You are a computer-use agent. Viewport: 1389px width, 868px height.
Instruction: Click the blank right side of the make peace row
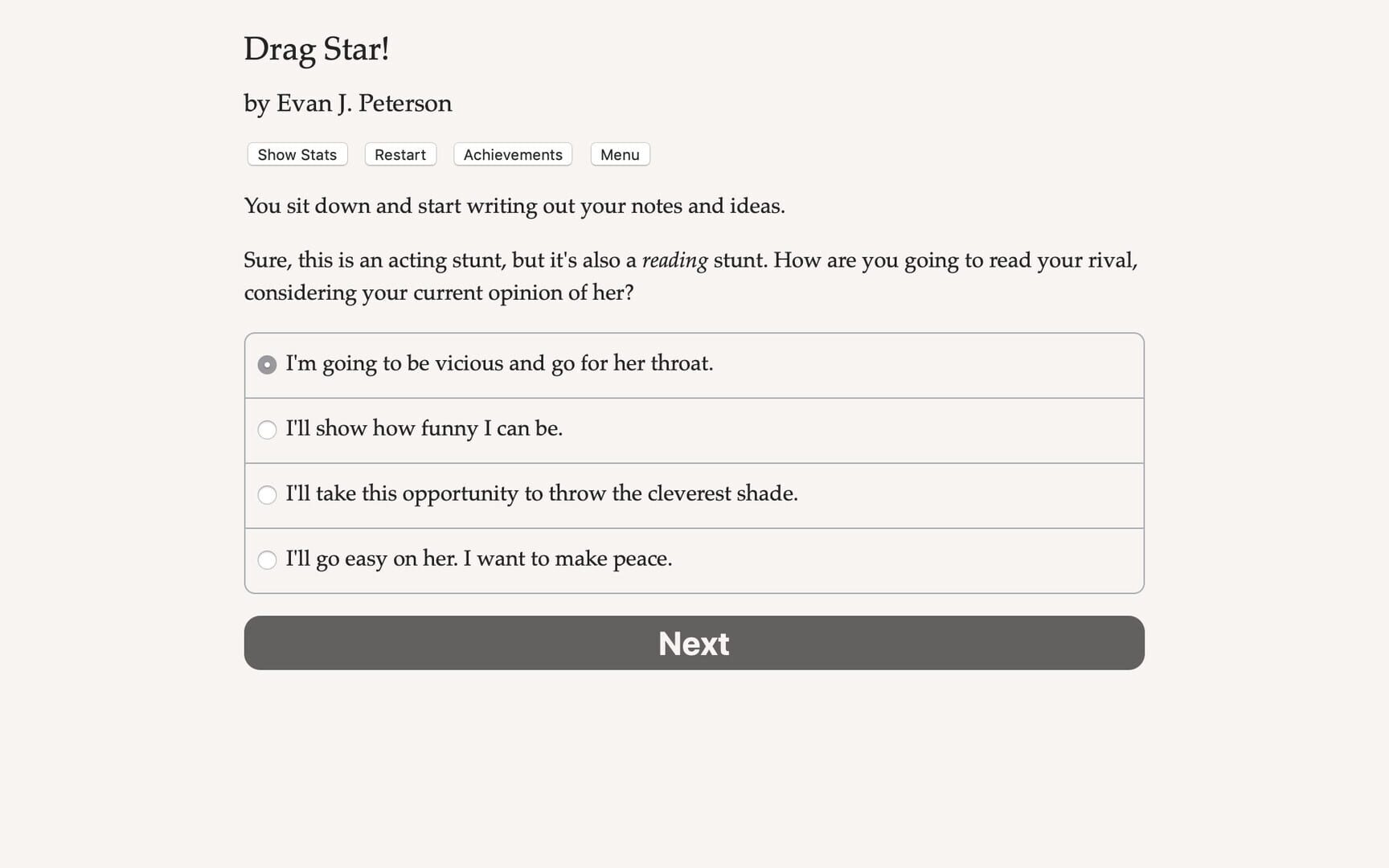(x=924, y=560)
